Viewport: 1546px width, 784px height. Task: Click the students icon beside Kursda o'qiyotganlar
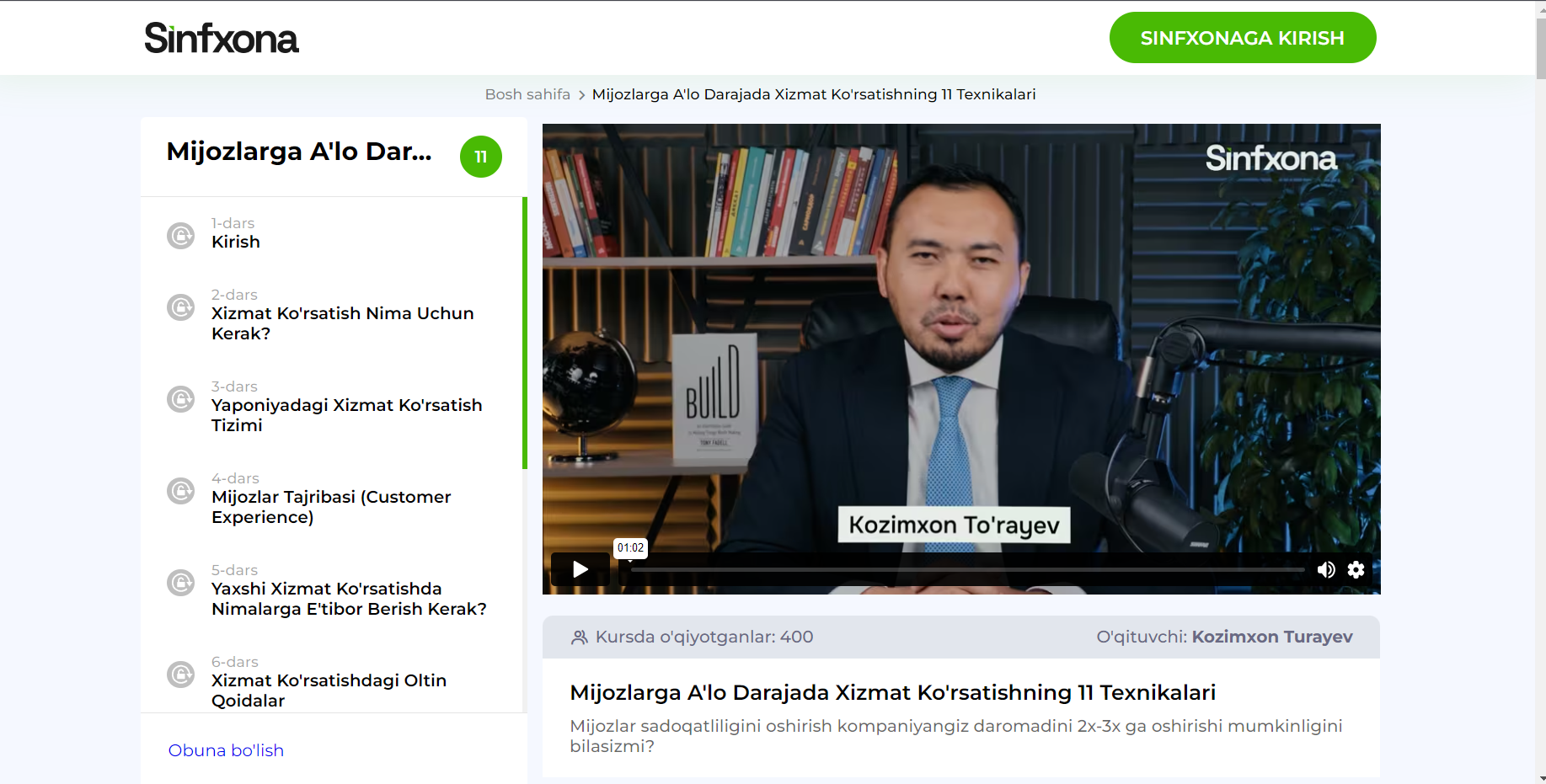pyautogui.click(x=580, y=637)
